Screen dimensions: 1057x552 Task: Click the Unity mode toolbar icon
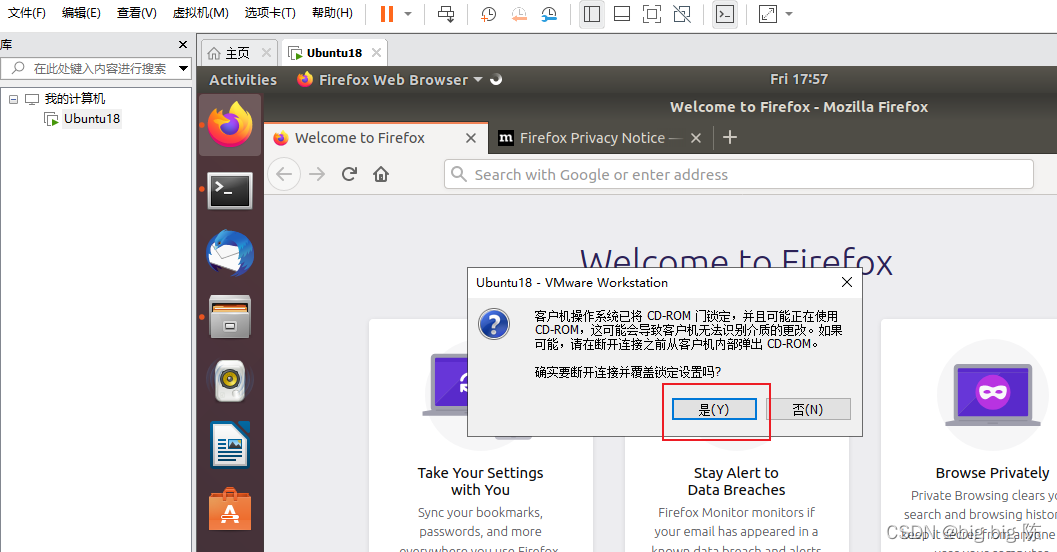[x=682, y=13]
